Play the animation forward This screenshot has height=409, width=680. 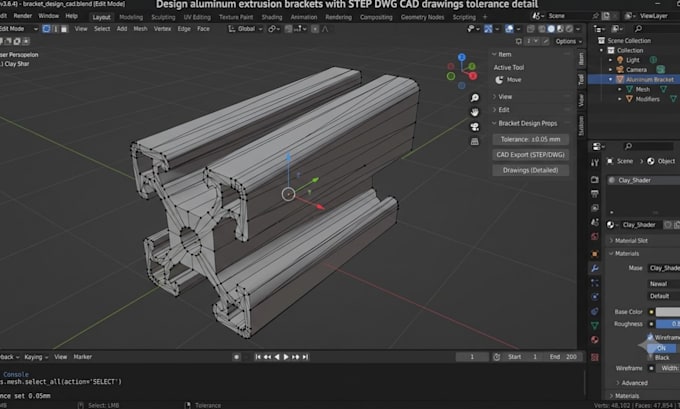(x=286, y=357)
